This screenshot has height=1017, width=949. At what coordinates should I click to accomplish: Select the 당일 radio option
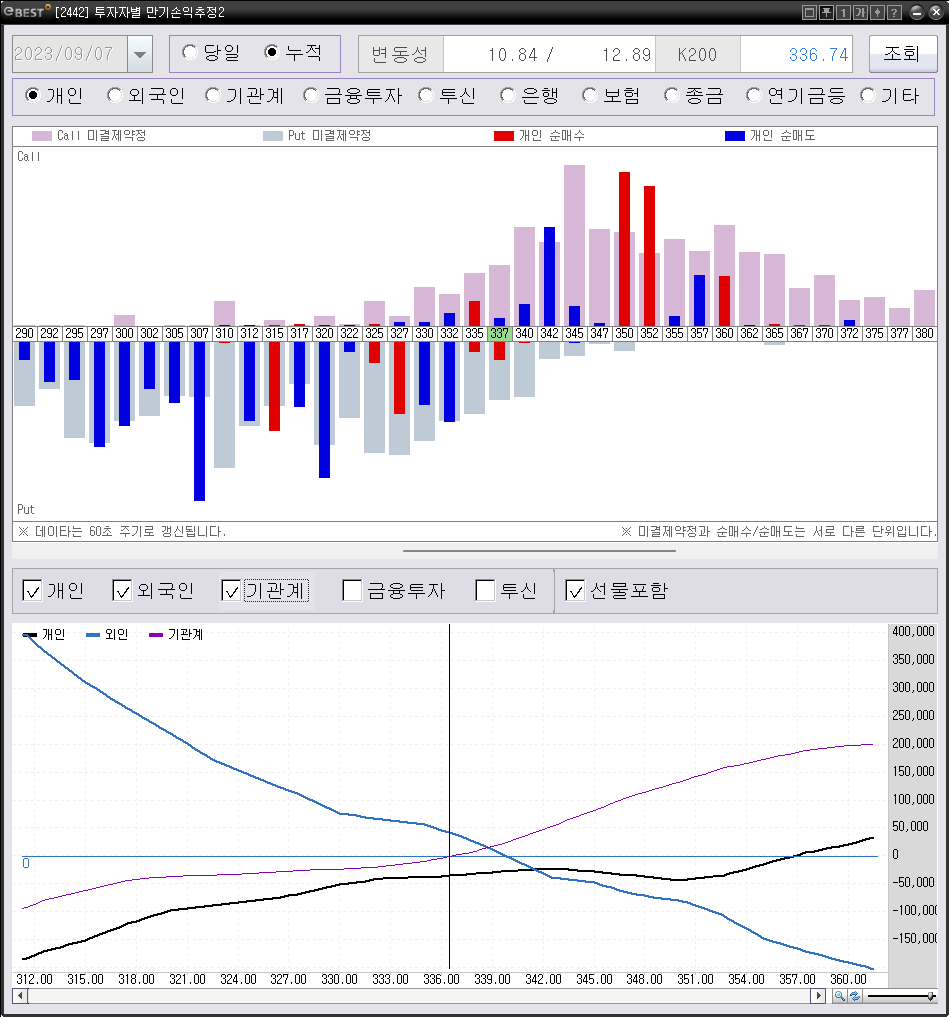point(189,52)
